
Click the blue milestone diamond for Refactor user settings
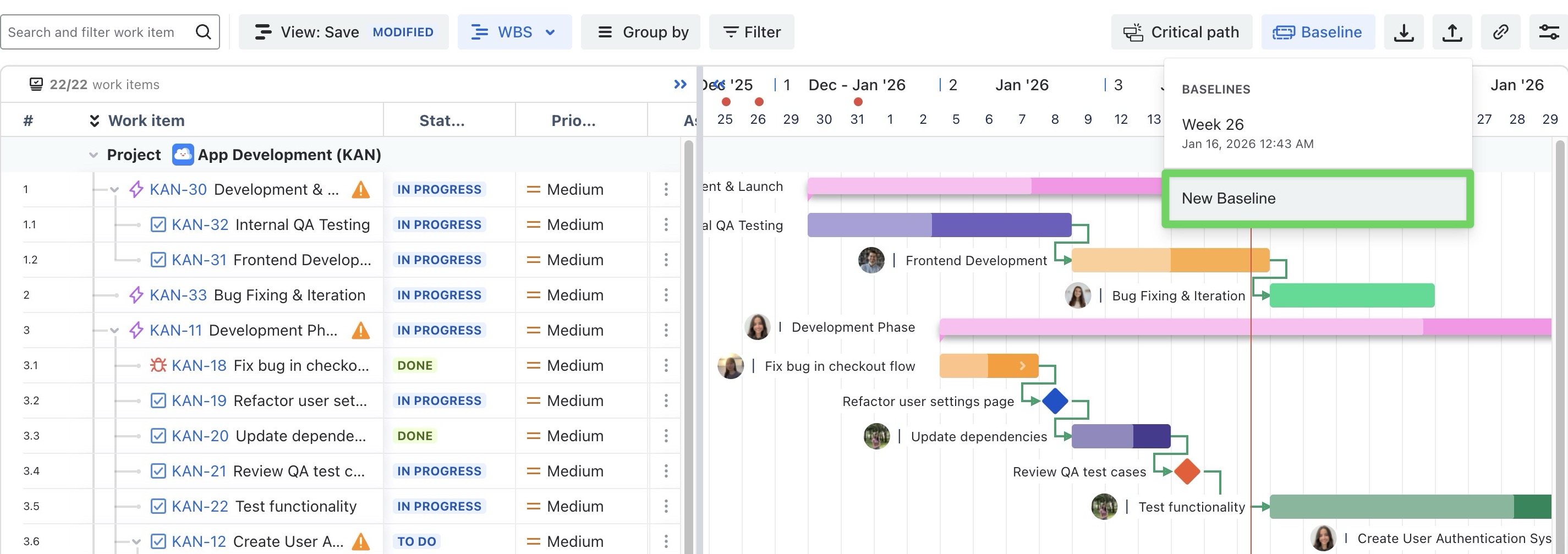1055,401
